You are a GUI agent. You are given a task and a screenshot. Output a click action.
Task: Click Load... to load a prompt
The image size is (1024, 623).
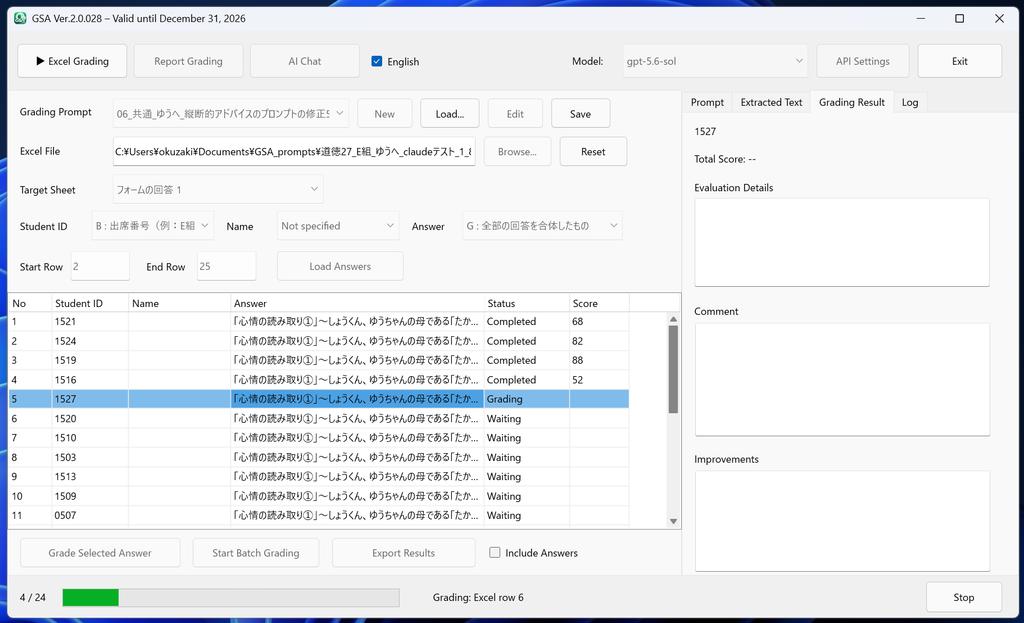(450, 114)
